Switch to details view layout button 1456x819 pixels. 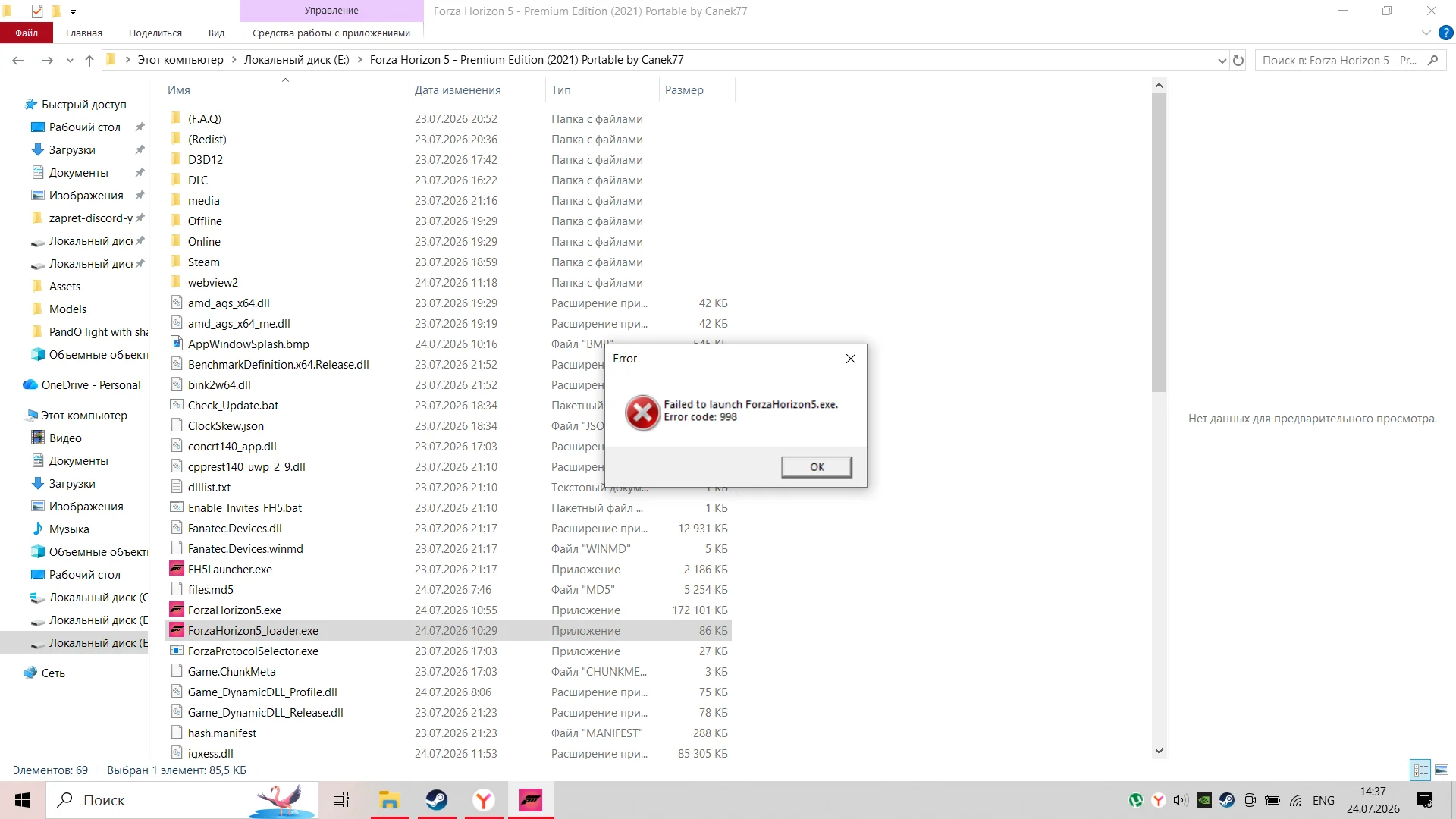click(x=1420, y=770)
